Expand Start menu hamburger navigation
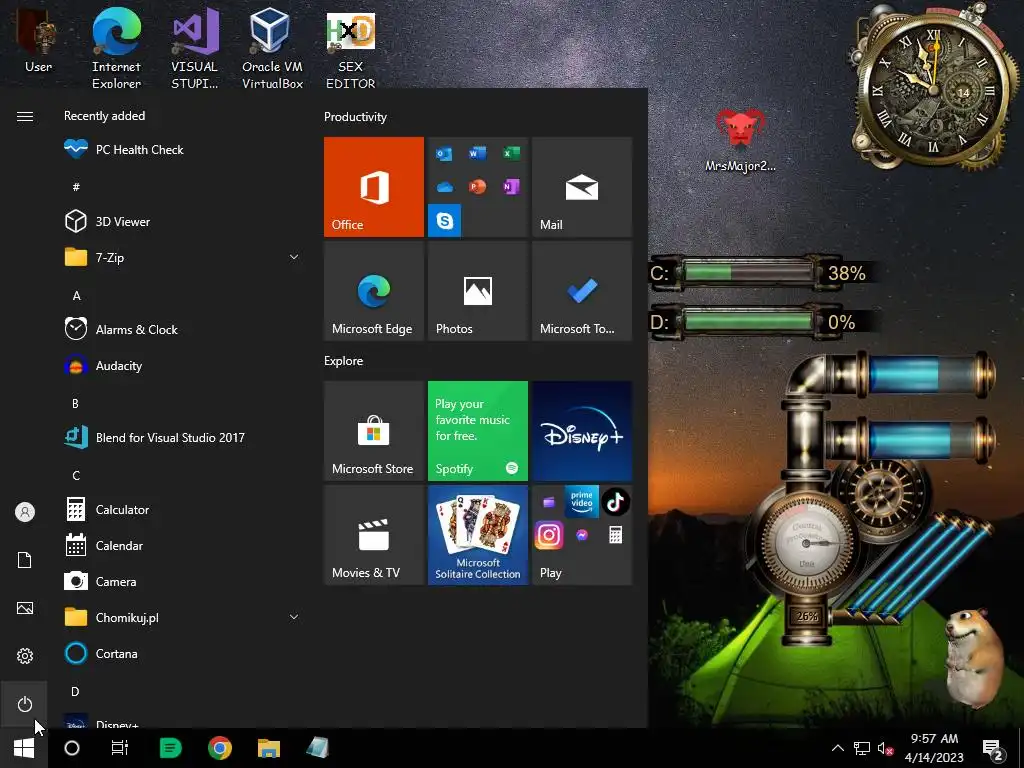Screen dimensions: 1024x768 pos(25,116)
